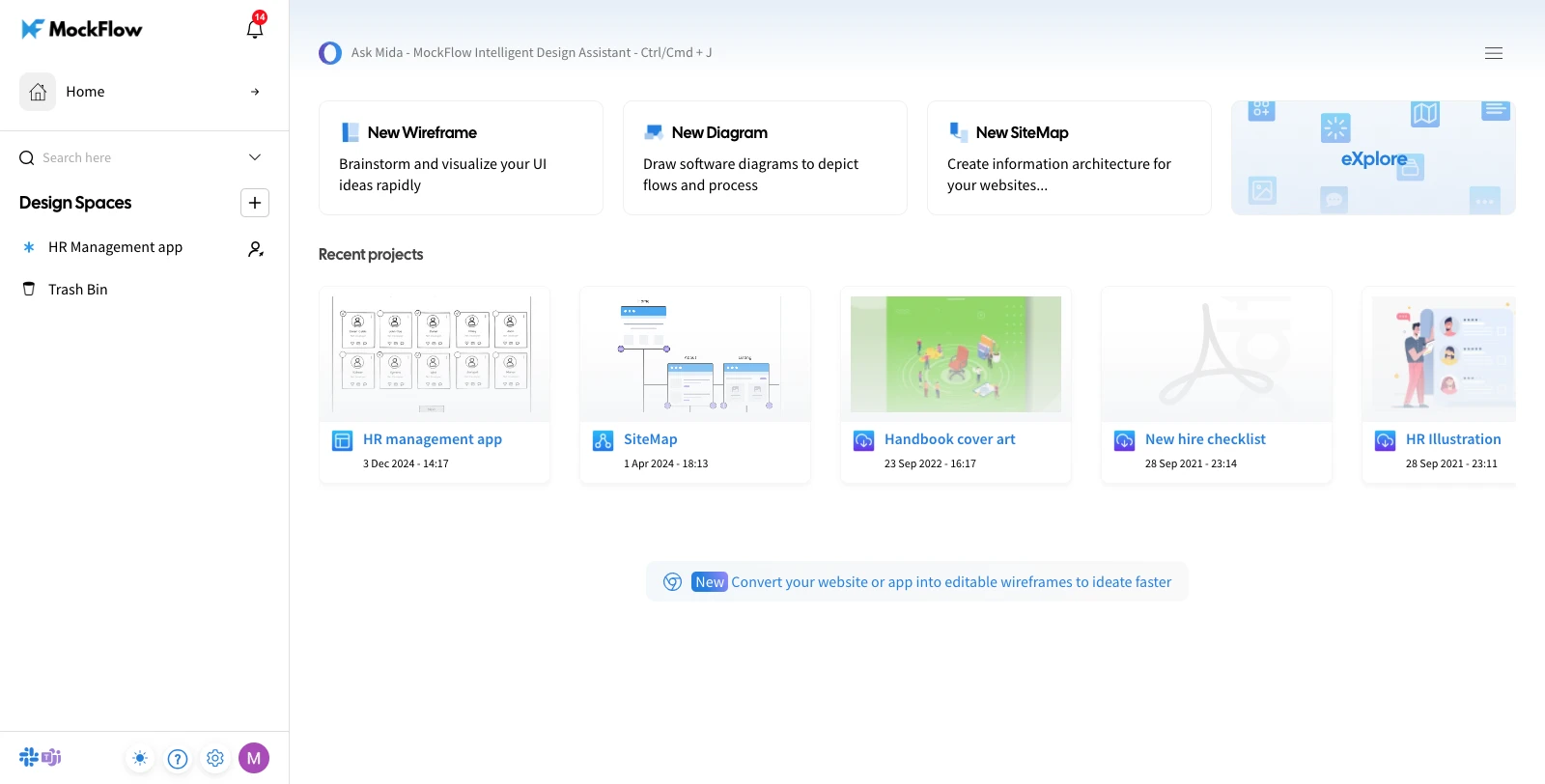Screen dimensions: 1545x784
Task: Open the Ask Mida design assistant bar
Action: tap(531, 53)
